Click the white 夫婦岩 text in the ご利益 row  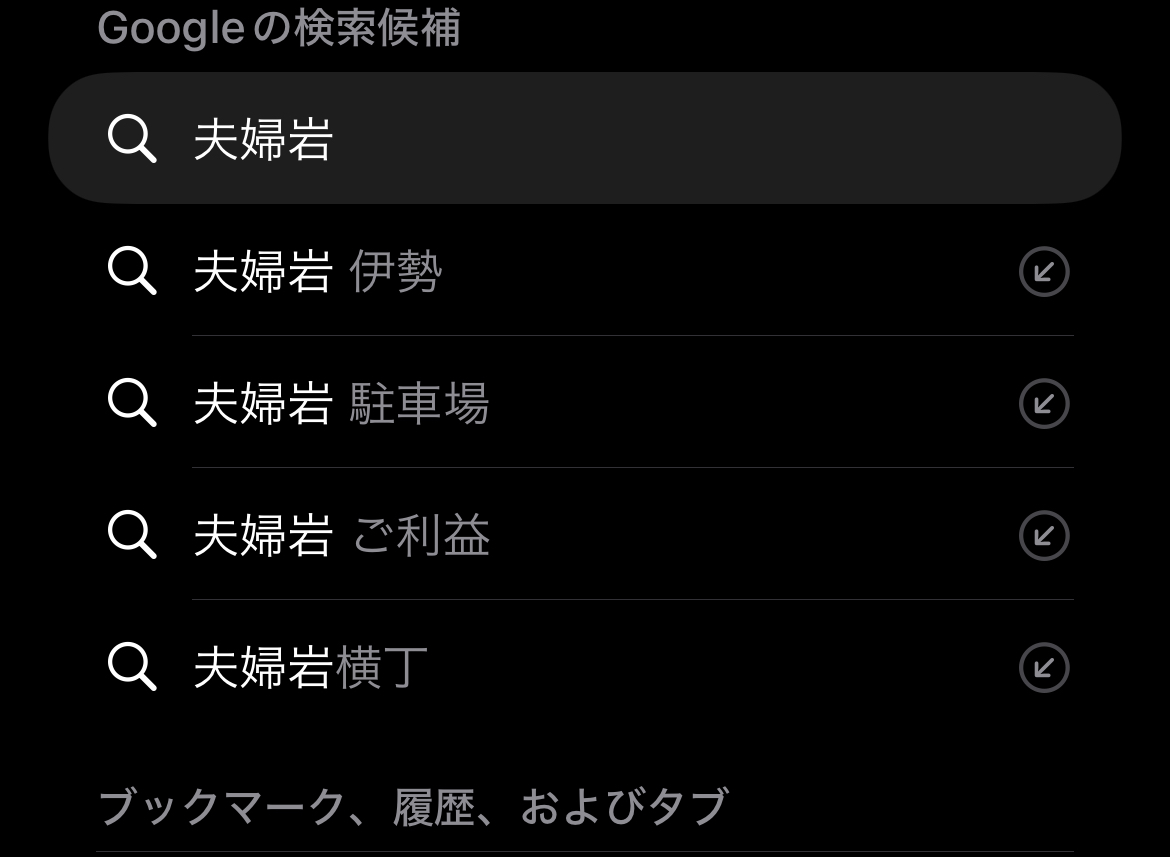[263, 535]
